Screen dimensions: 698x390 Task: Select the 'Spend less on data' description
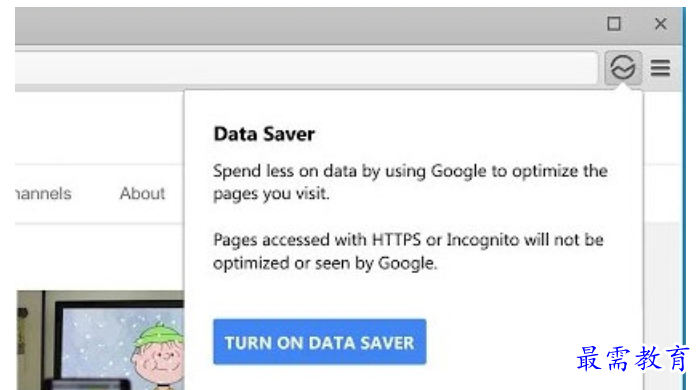(410, 182)
